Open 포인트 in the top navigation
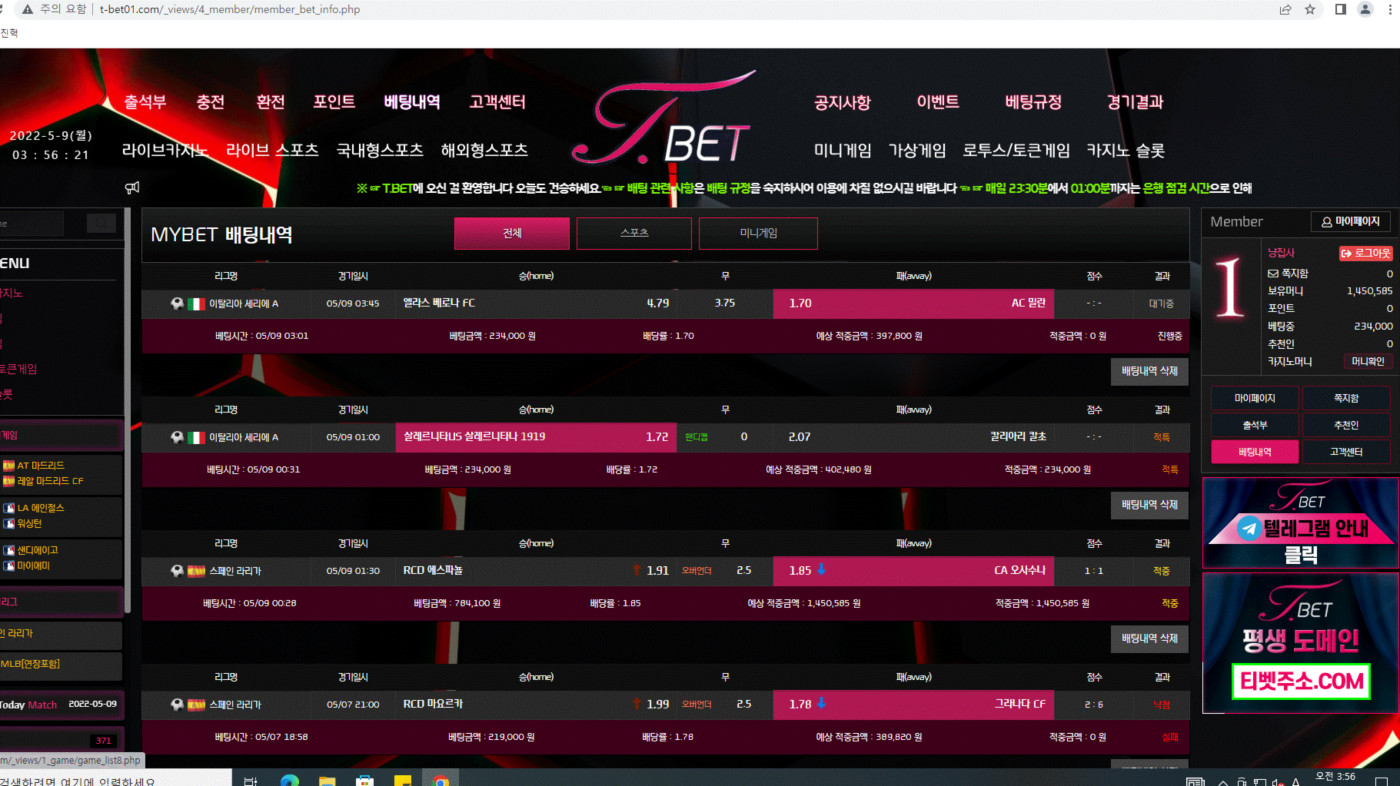 click(334, 102)
